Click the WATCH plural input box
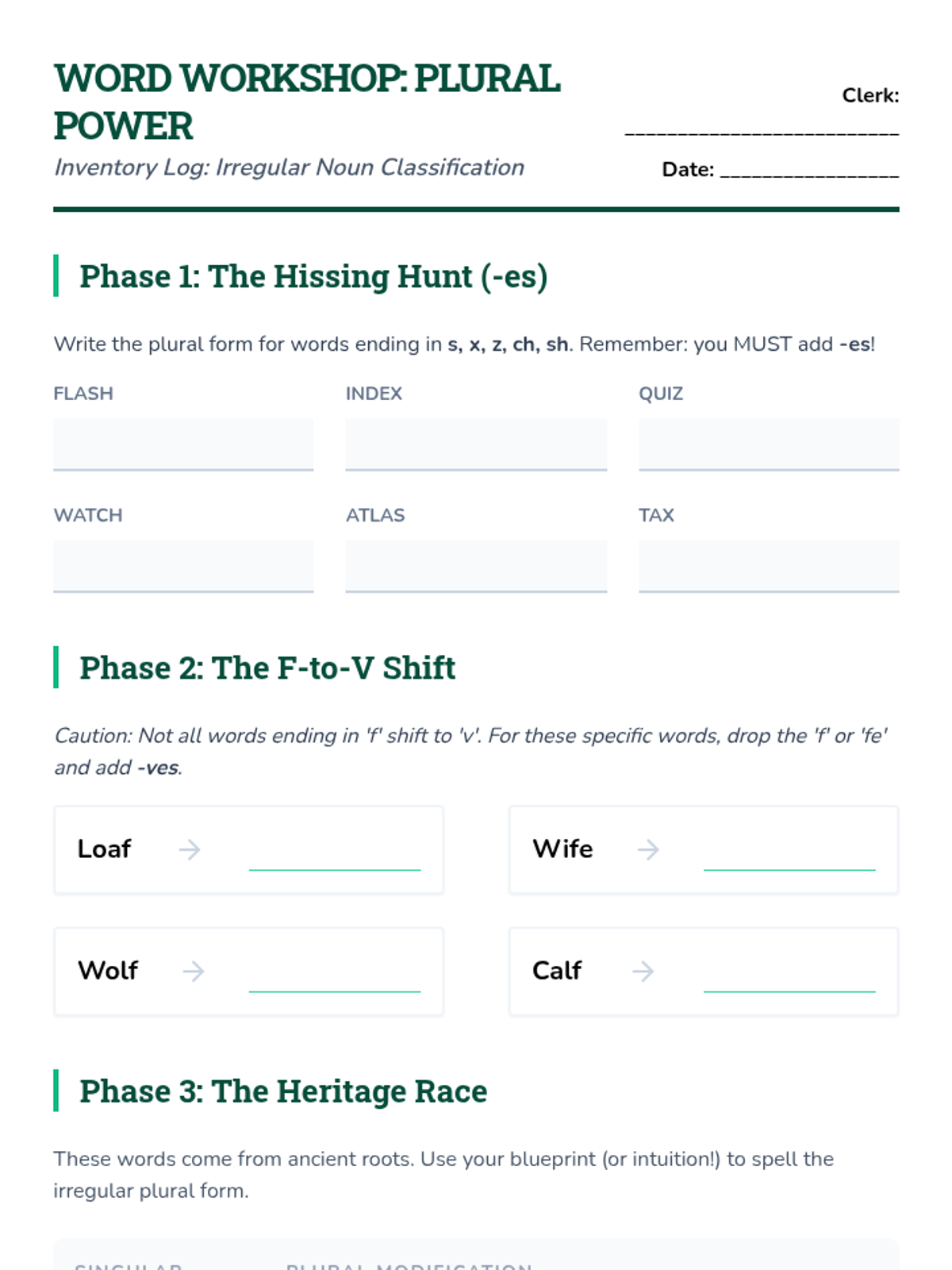952x1270 pixels. tap(183, 566)
